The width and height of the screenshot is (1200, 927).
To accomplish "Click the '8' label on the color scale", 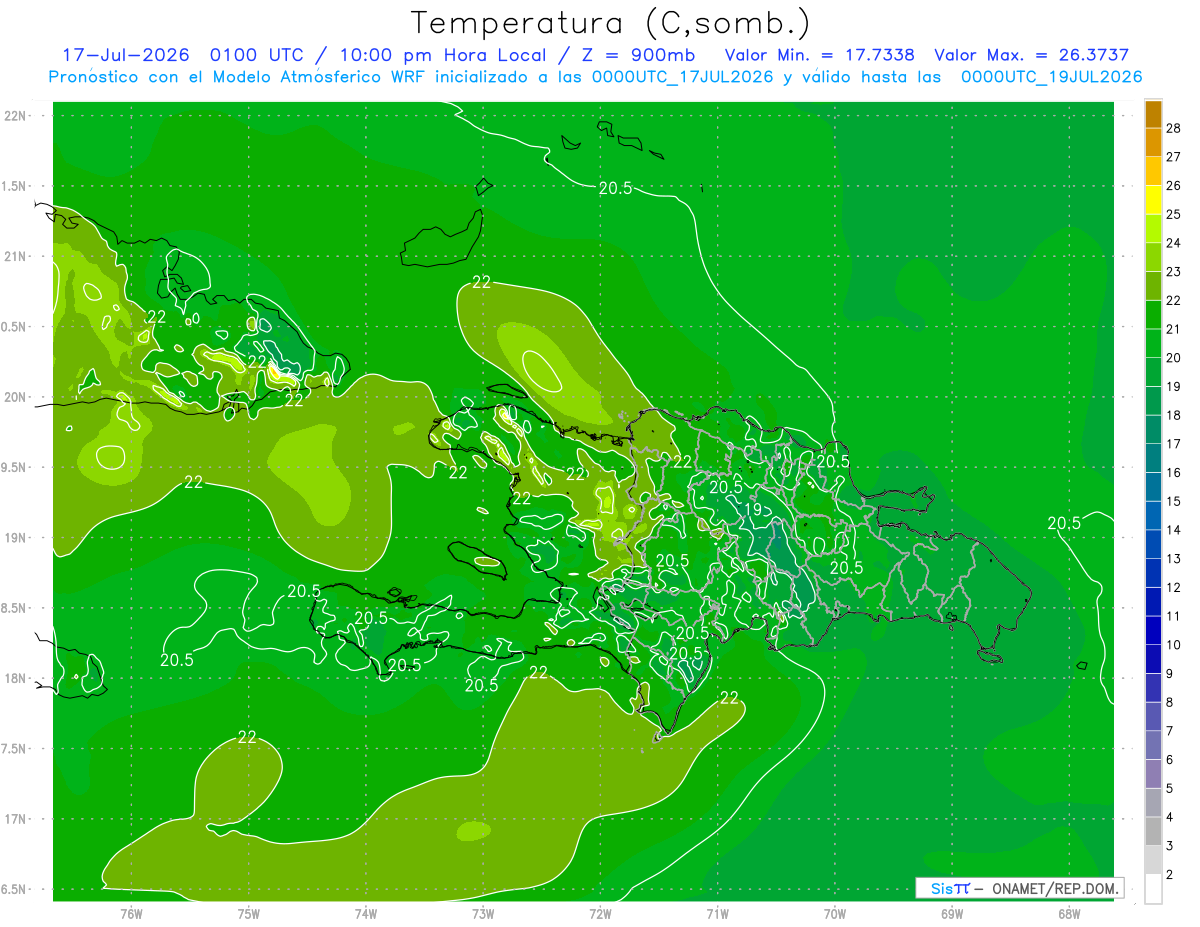I will (1170, 703).
